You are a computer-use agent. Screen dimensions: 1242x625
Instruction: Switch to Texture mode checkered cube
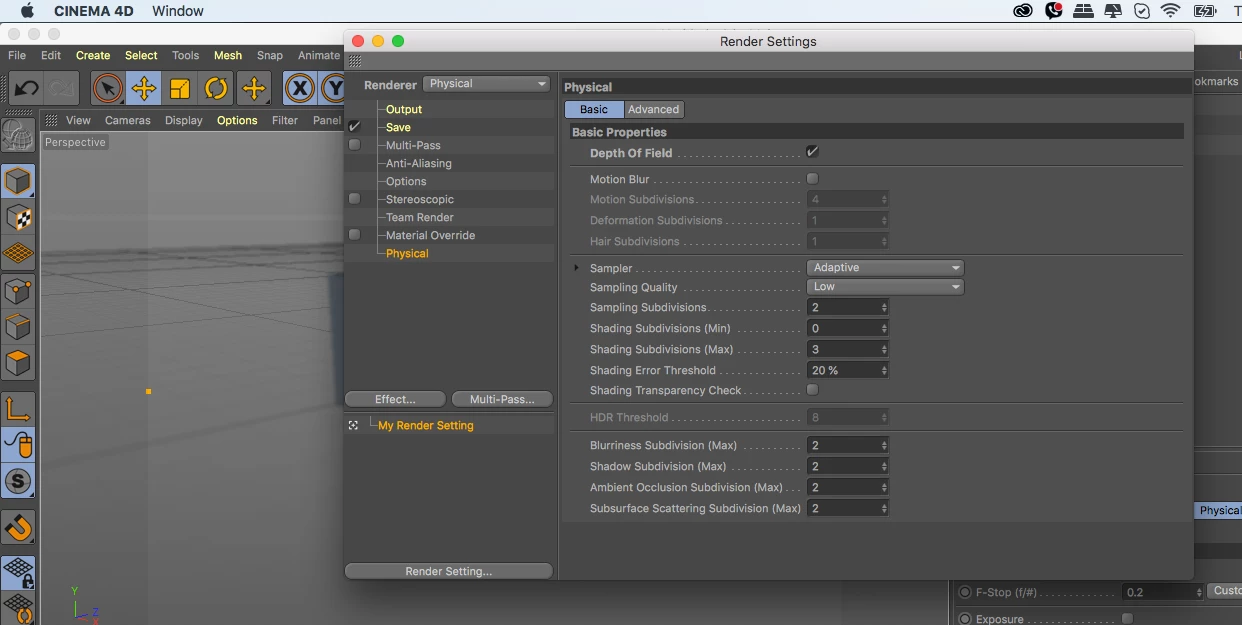point(18,218)
